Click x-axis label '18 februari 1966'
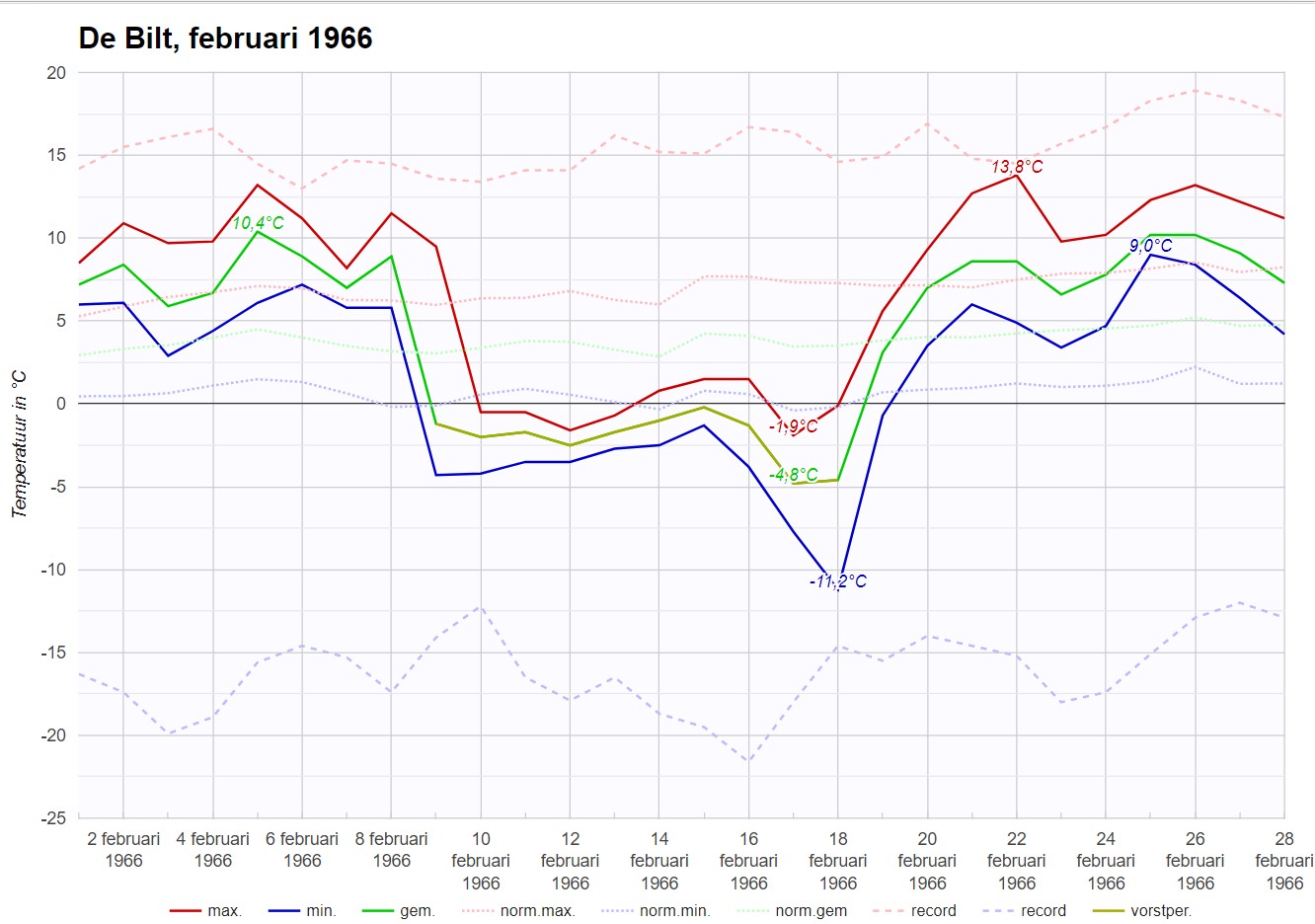Viewport: 1315px width, 924px height. [x=838, y=861]
